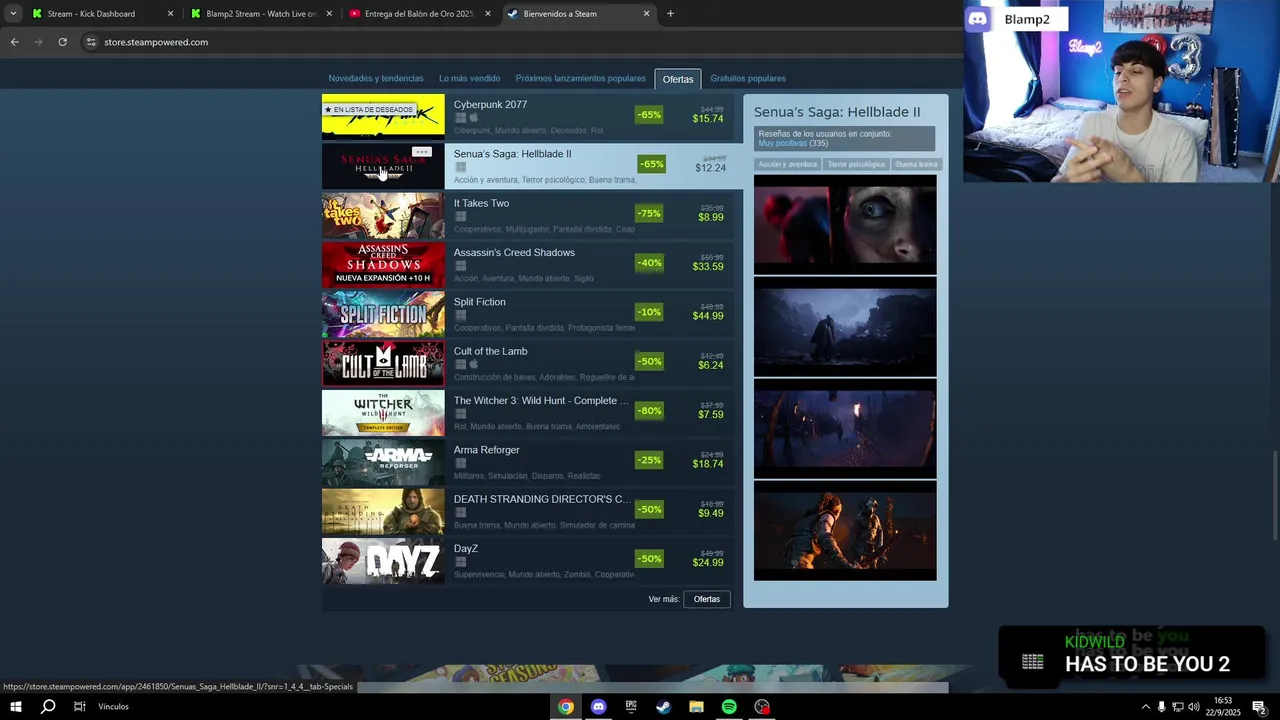Open Cyberpunk 2077 game thumbnail
The height and width of the screenshot is (720, 1280).
click(383, 115)
